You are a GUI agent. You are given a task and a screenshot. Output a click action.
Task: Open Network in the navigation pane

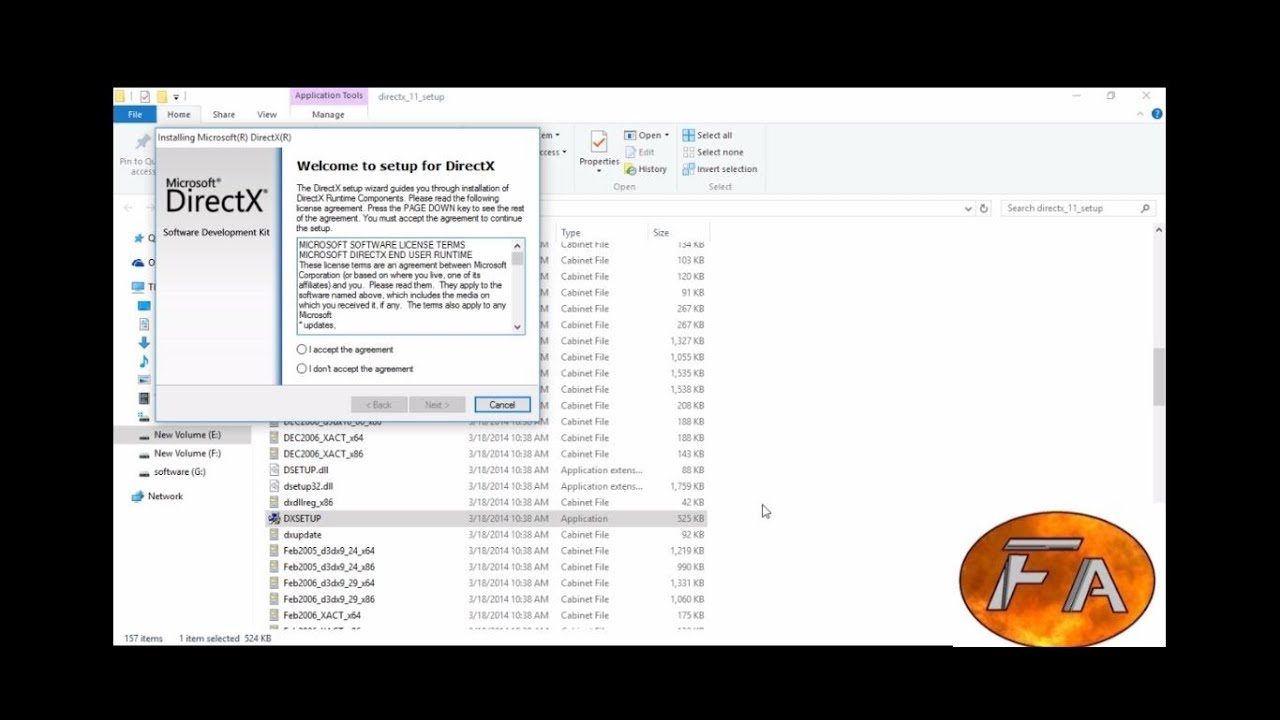pos(165,496)
